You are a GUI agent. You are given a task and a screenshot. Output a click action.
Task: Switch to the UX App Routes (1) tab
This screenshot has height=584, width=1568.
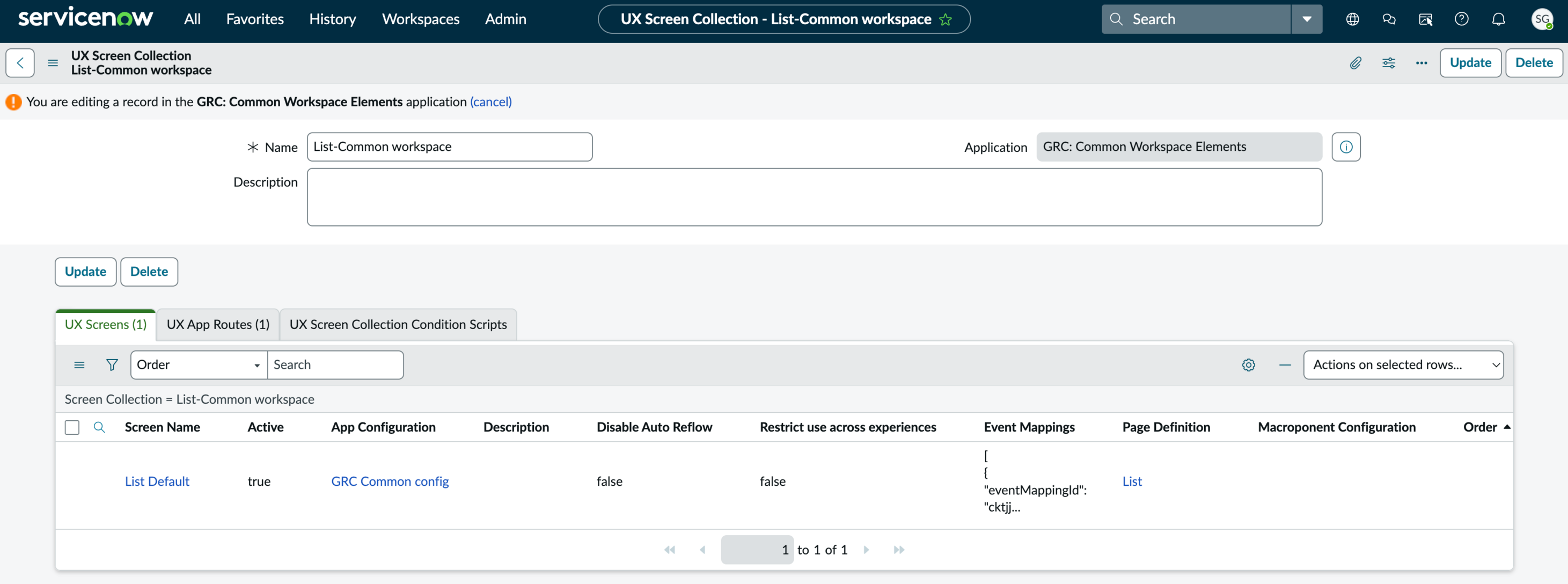point(218,325)
